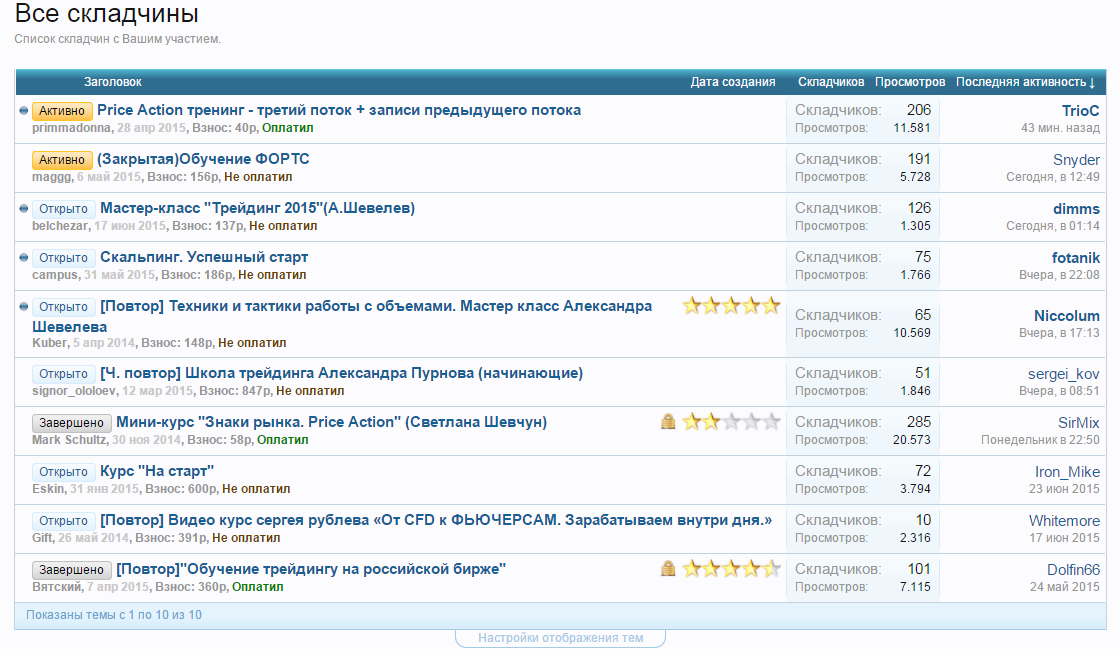Viewport: 1120px width, 649px height.
Task: Sort by Просмотров column header
Action: click(x=910, y=82)
